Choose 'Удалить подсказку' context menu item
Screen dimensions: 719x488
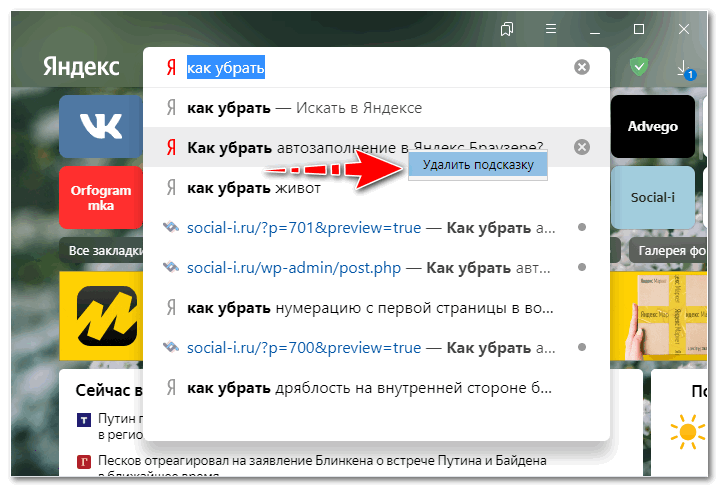(478, 165)
